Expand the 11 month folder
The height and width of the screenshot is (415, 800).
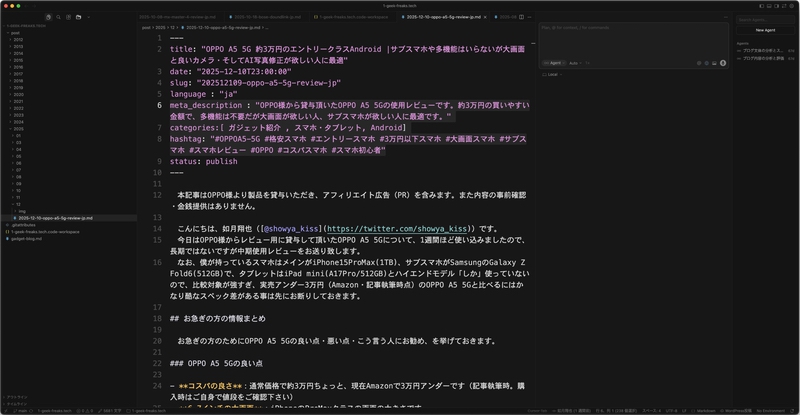pyautogui.click(x=18, y=198)
